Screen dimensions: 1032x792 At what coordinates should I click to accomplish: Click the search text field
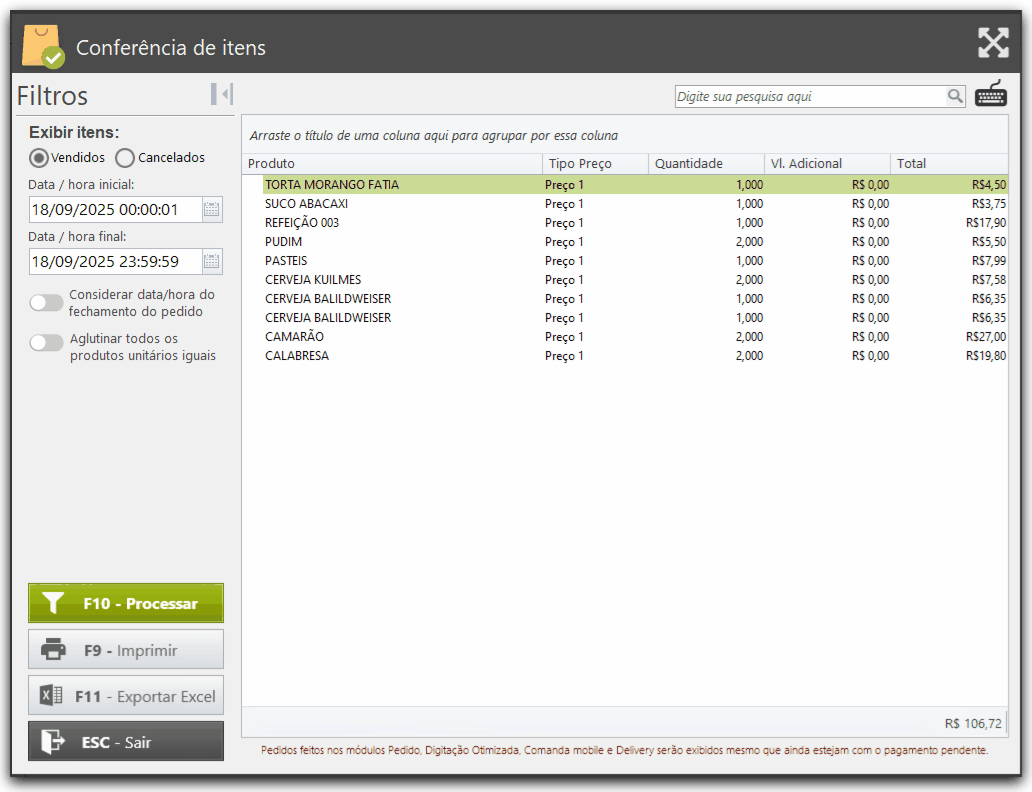[808, 97]
